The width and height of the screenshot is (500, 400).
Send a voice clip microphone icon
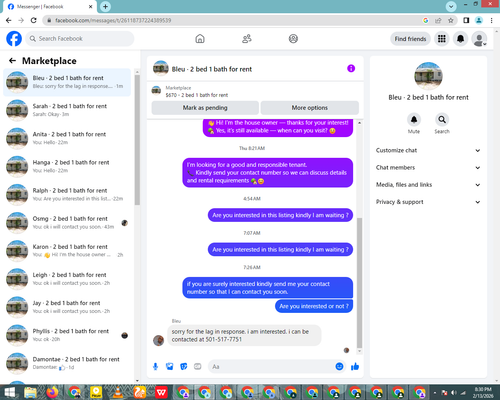tap(155, 367)
